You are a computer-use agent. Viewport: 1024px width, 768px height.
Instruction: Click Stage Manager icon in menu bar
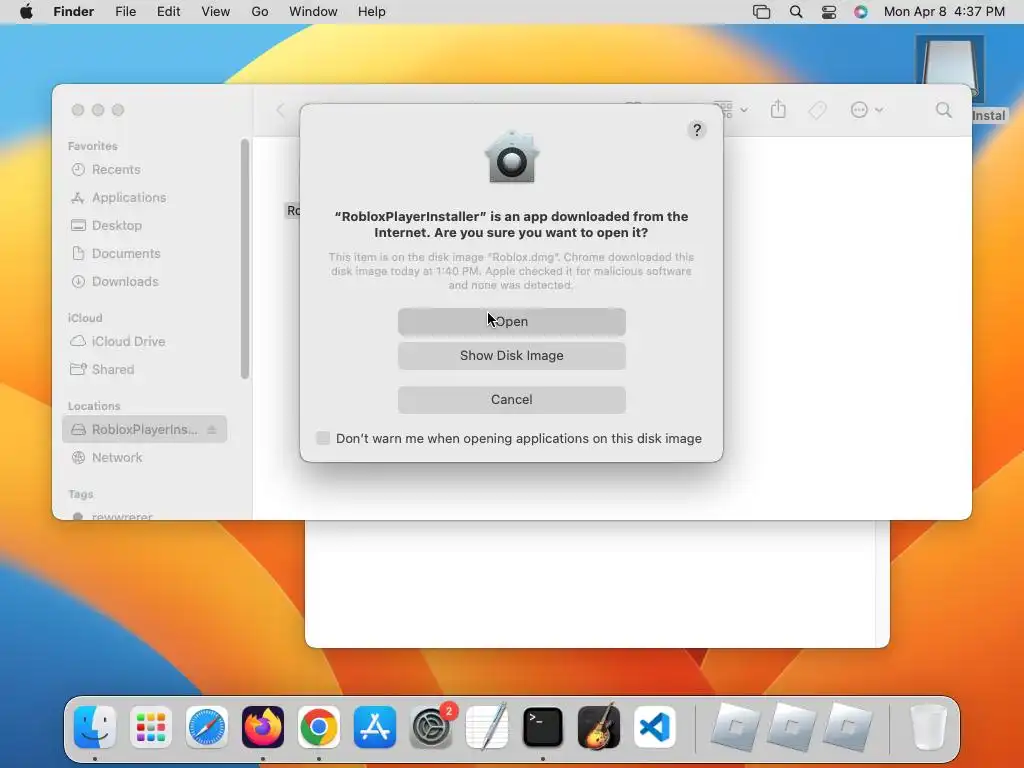click(x=761, y=12)
